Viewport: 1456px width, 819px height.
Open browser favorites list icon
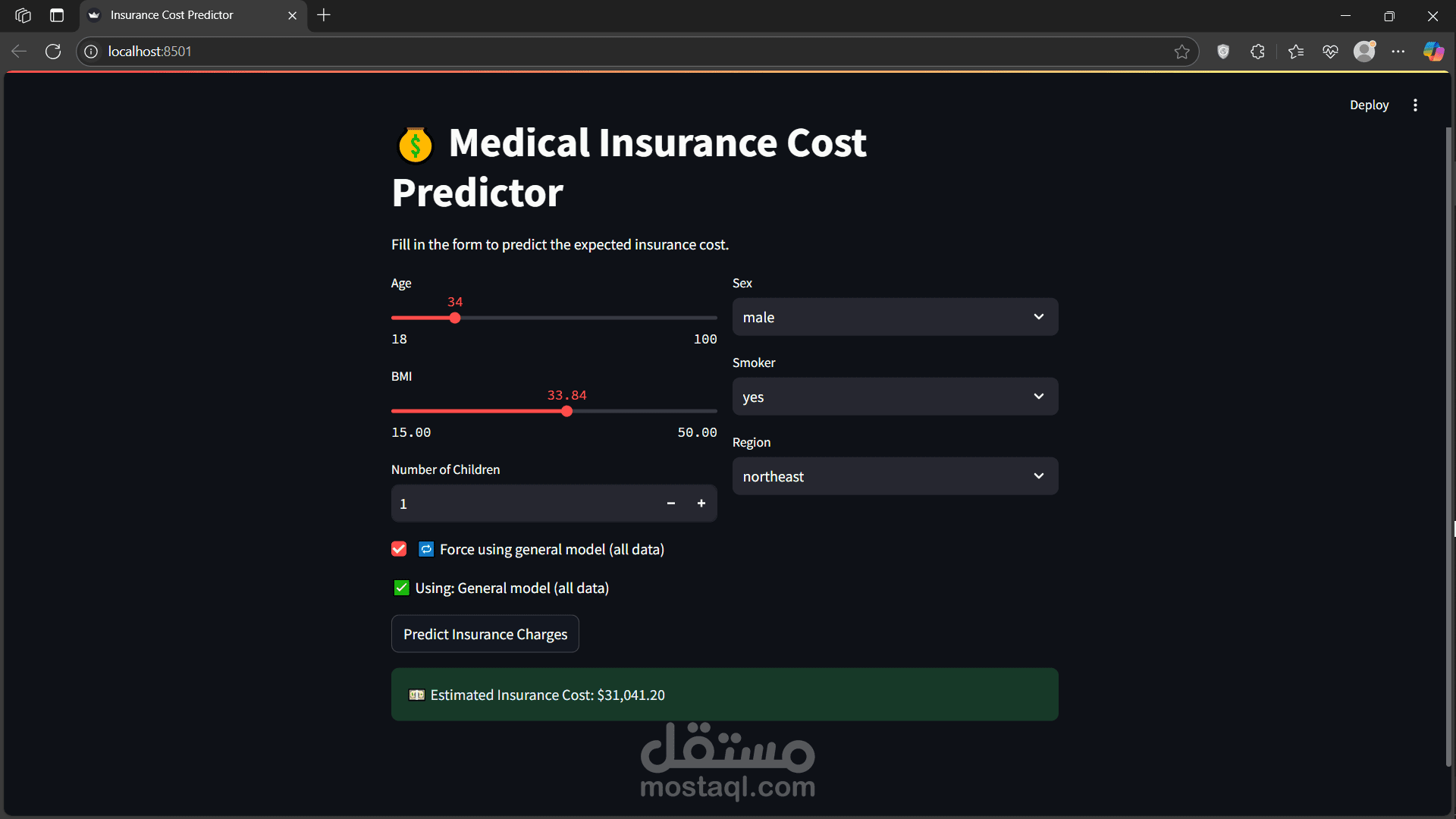tap(1295, 52)
